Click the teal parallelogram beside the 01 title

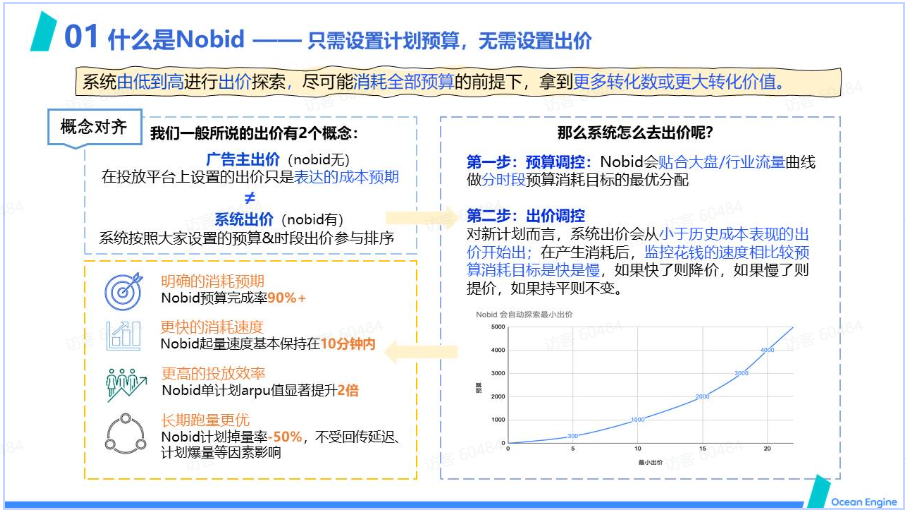(x=42, y=33)
